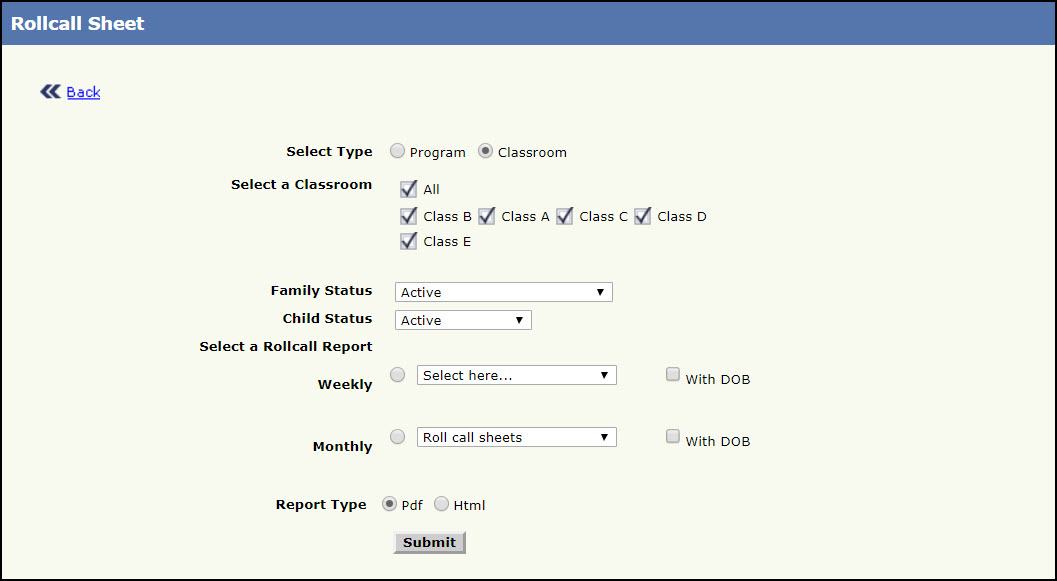
Task: Open the Weekly 'Select here...' dropdown
Action: click(x=516, y=375)
